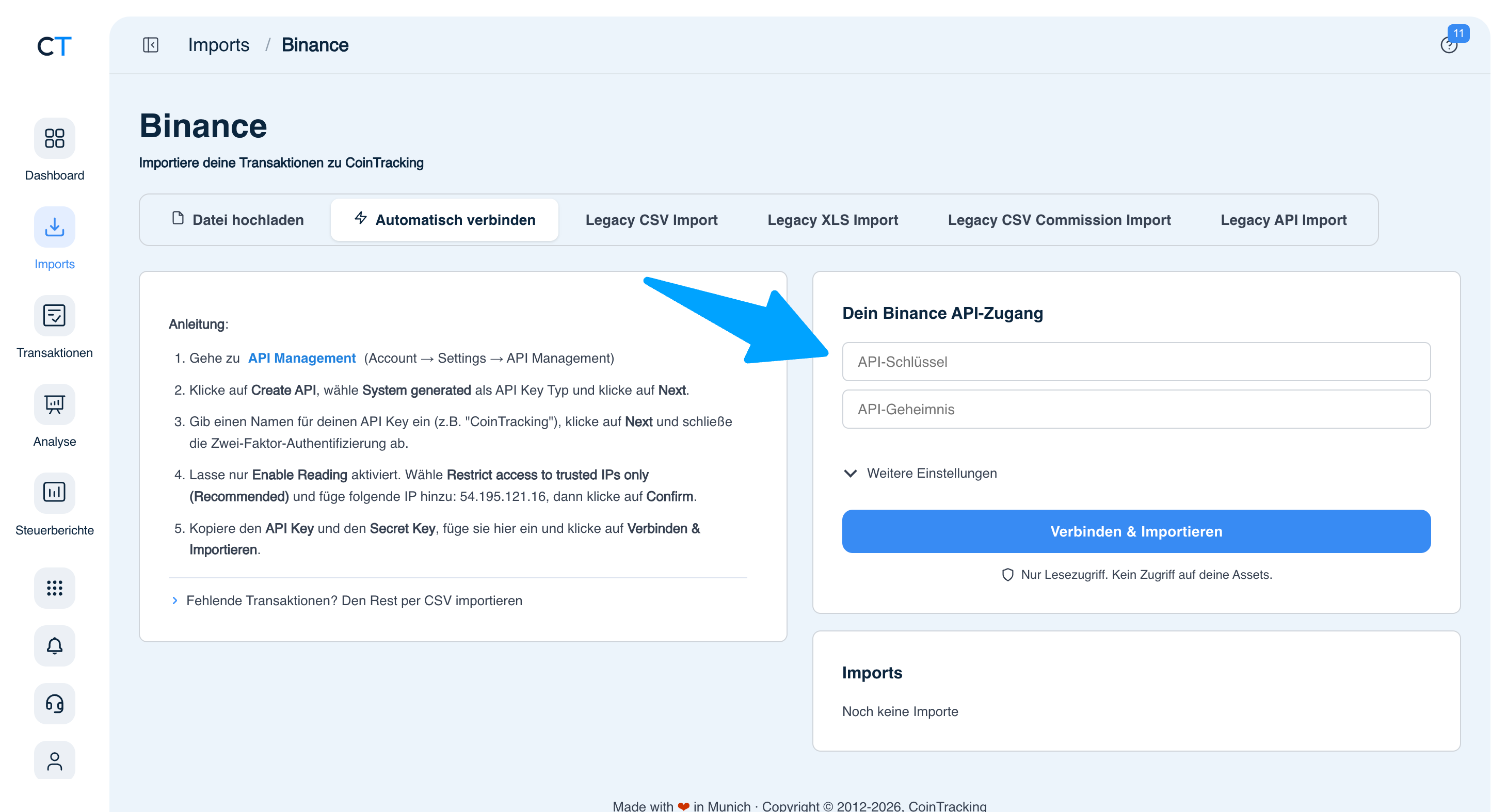Click the Dashboard label in the sidebar
The height and width of the screenshot is (812, 1507).
tap(54, 175)
